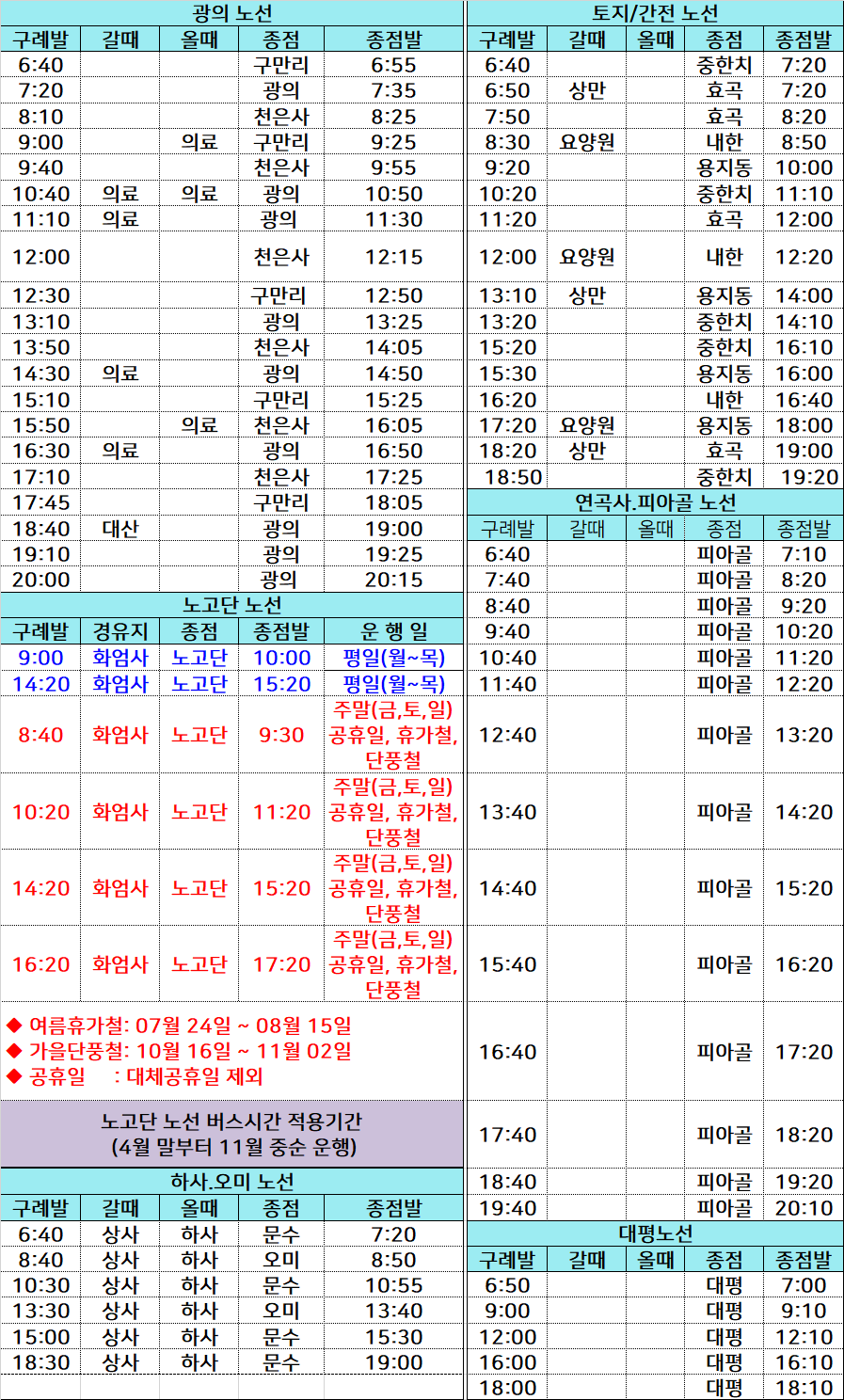Select the 14:05 time cell
The width and height of the screenshot is (844, 1400).
(393, 347)
